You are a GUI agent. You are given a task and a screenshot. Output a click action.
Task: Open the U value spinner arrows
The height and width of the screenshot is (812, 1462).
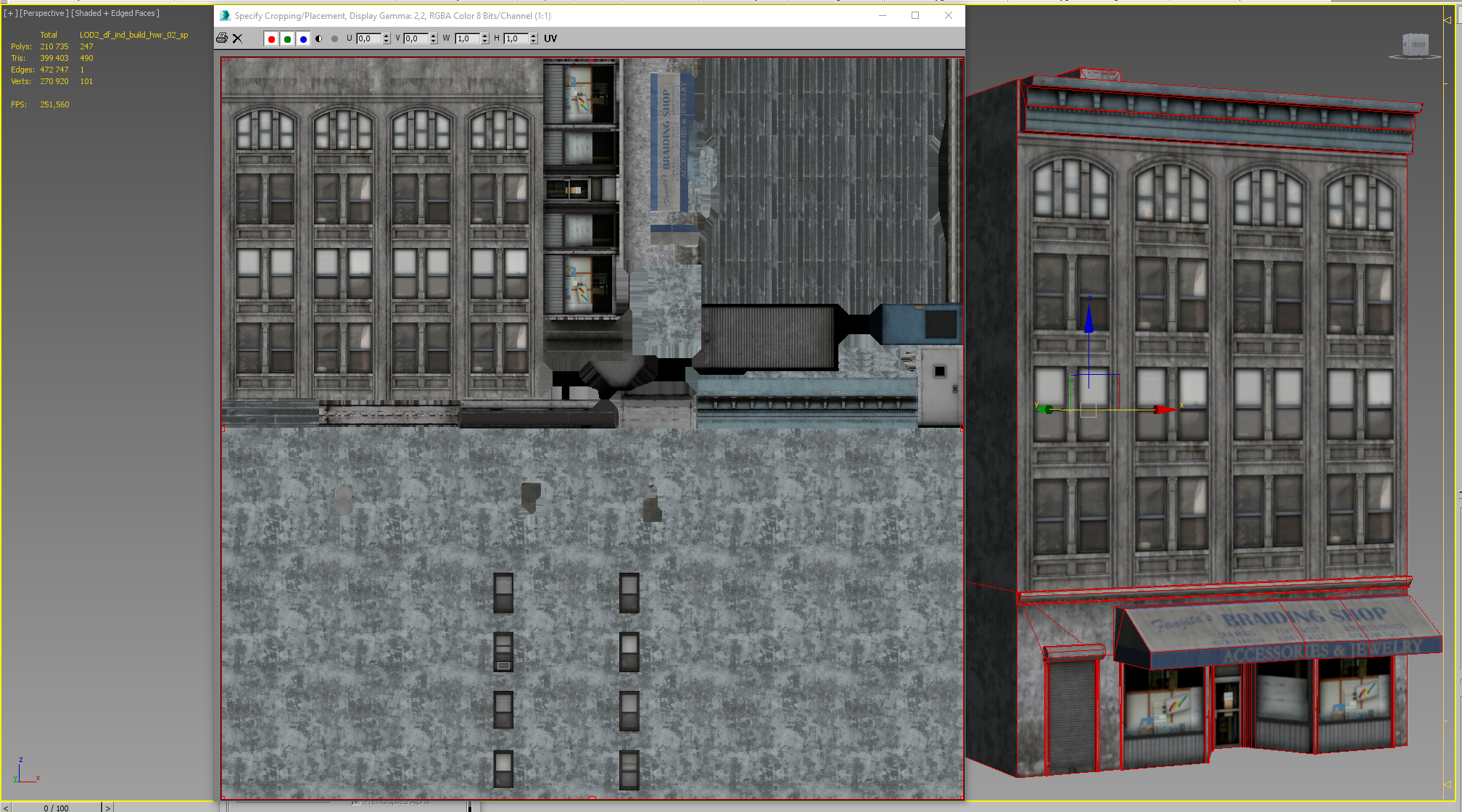(387, 38)
